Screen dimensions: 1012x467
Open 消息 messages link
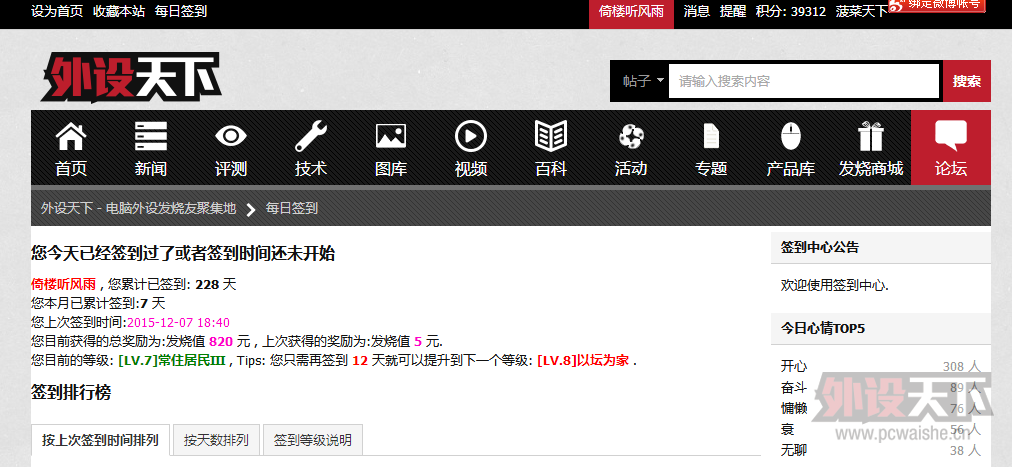click(x=697, y=11)
